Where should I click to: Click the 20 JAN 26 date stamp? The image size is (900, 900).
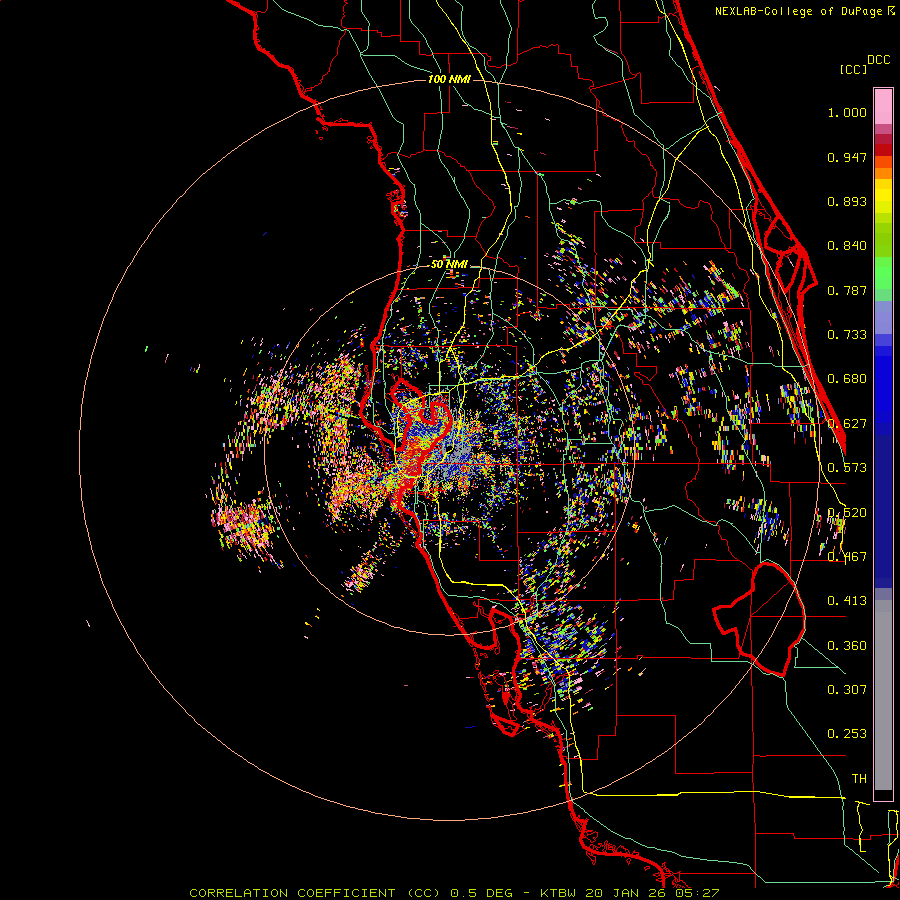tap(626, 893)
